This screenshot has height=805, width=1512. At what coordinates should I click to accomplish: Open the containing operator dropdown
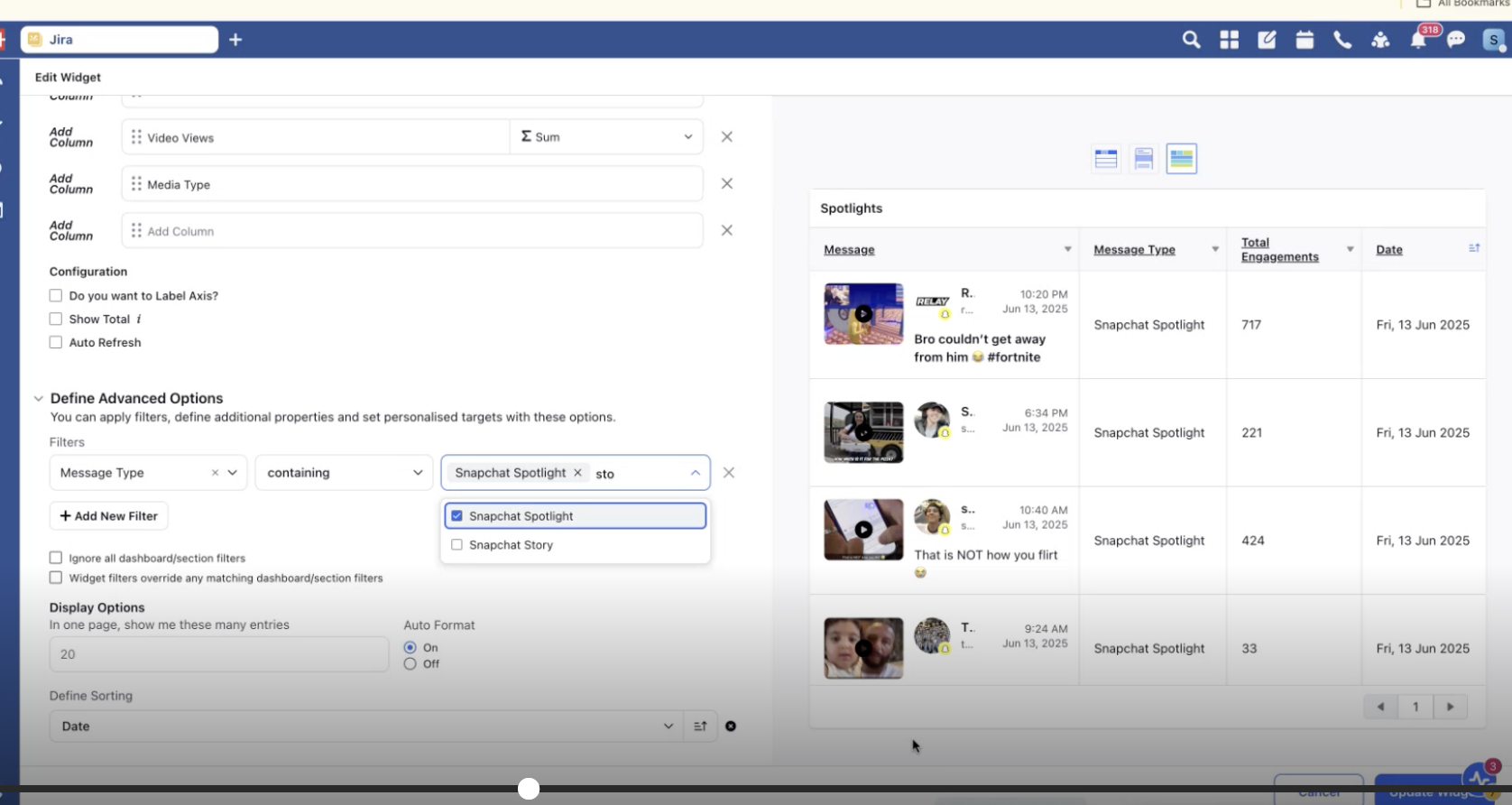pos(344,473)
